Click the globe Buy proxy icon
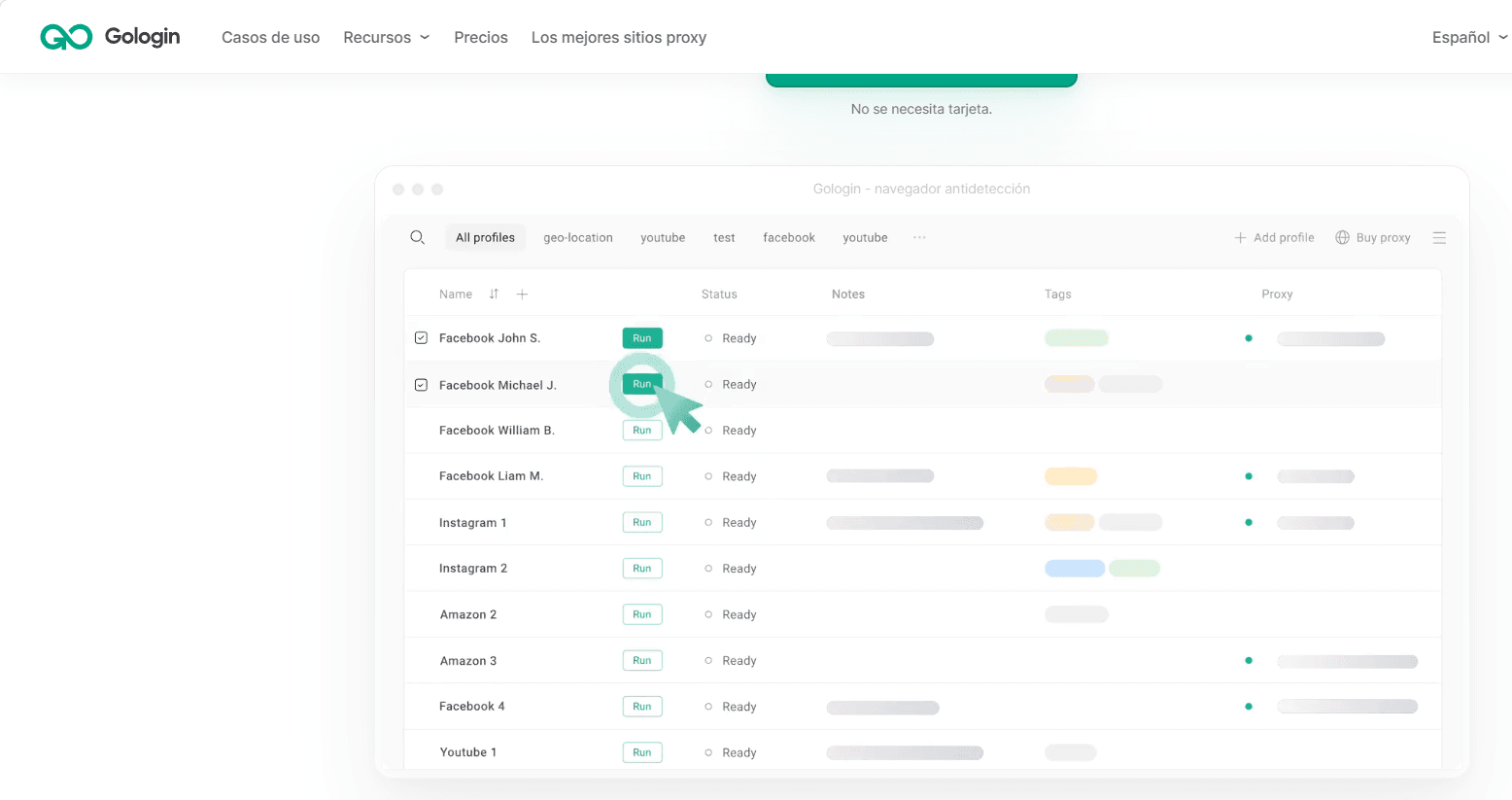Viewport: 1512px width, 800px height. click(1342, 237)
